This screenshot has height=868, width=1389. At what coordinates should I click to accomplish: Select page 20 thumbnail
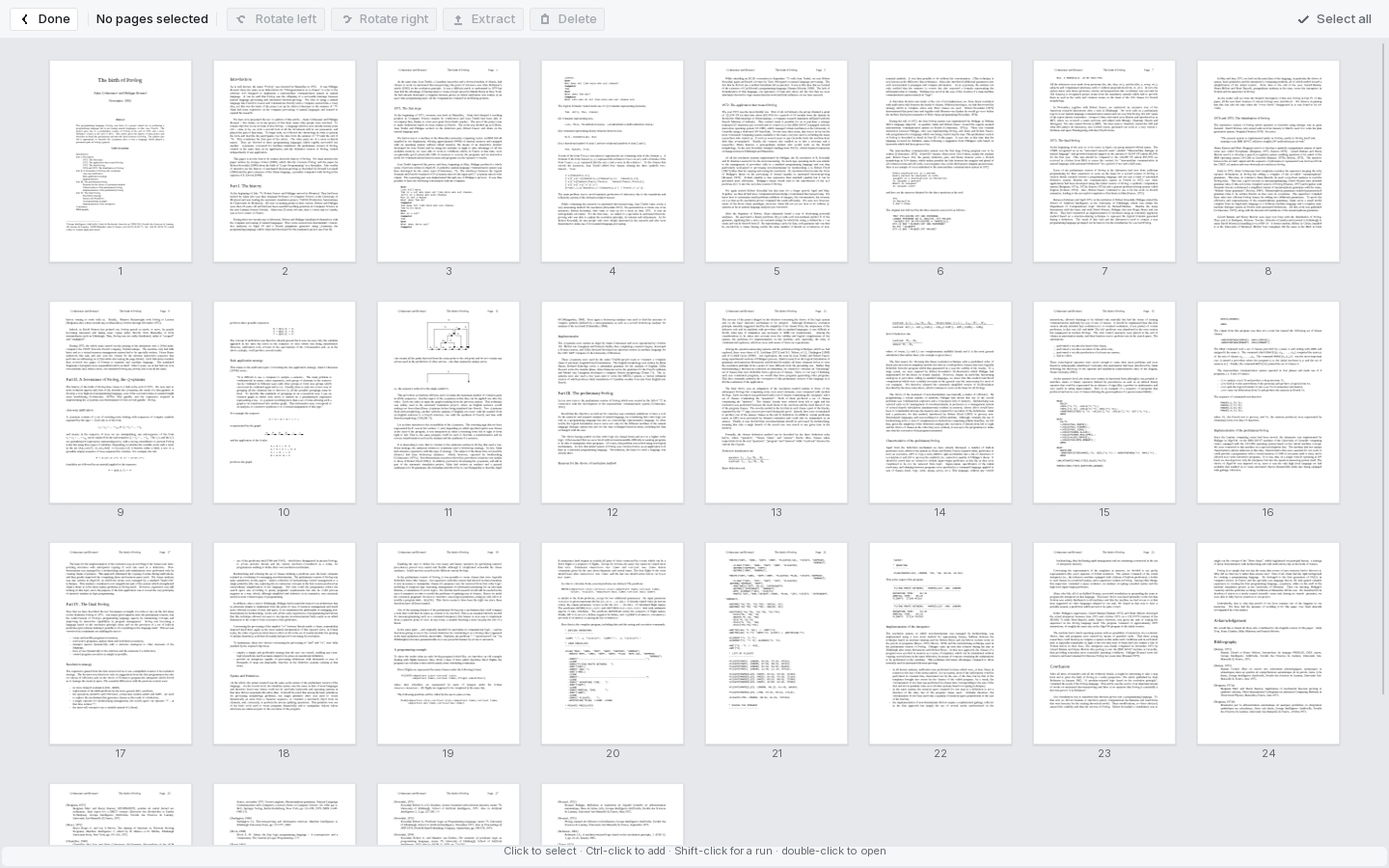613,643
